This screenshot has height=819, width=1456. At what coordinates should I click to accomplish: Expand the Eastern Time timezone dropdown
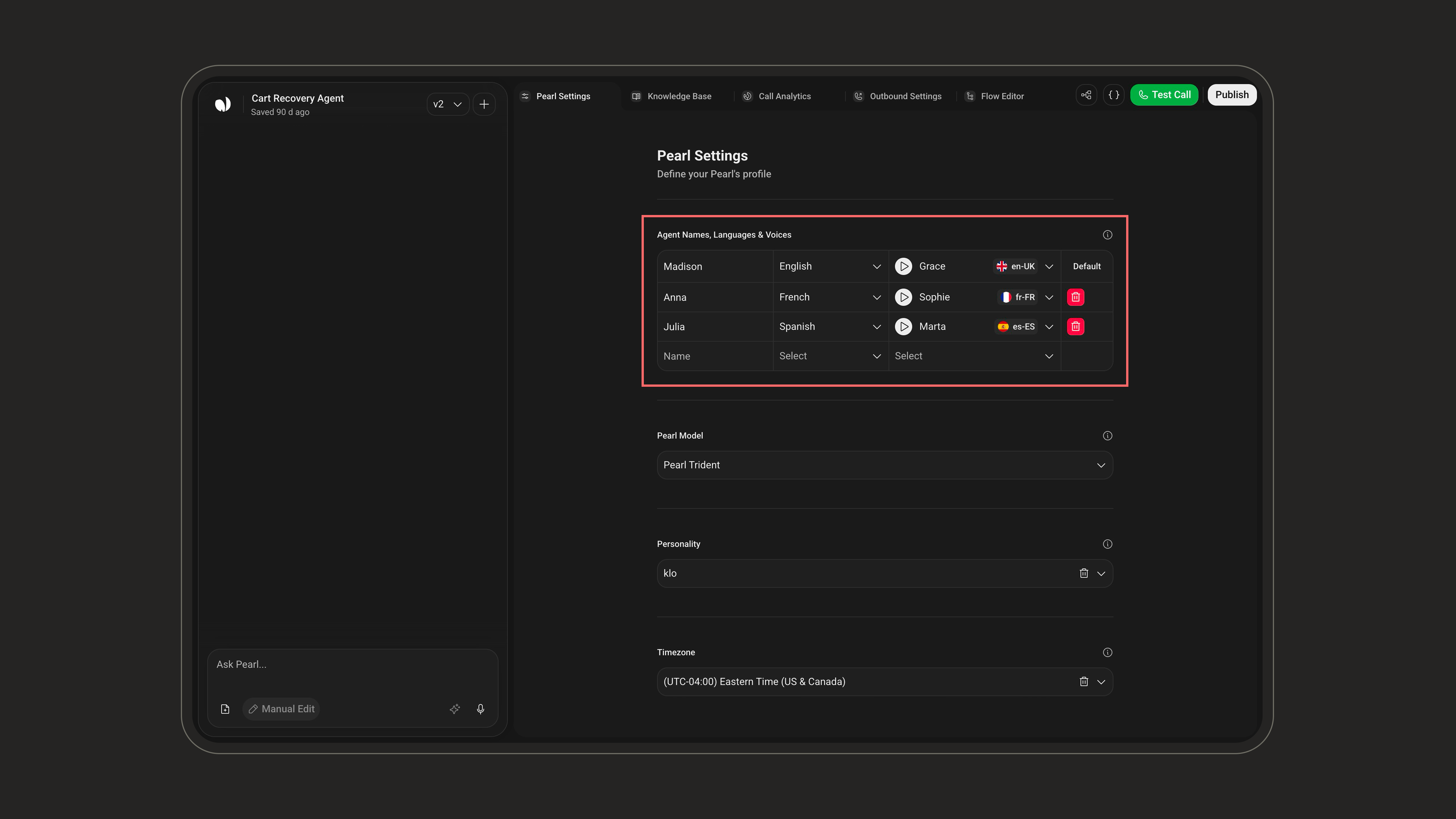tap(1101, 682)
